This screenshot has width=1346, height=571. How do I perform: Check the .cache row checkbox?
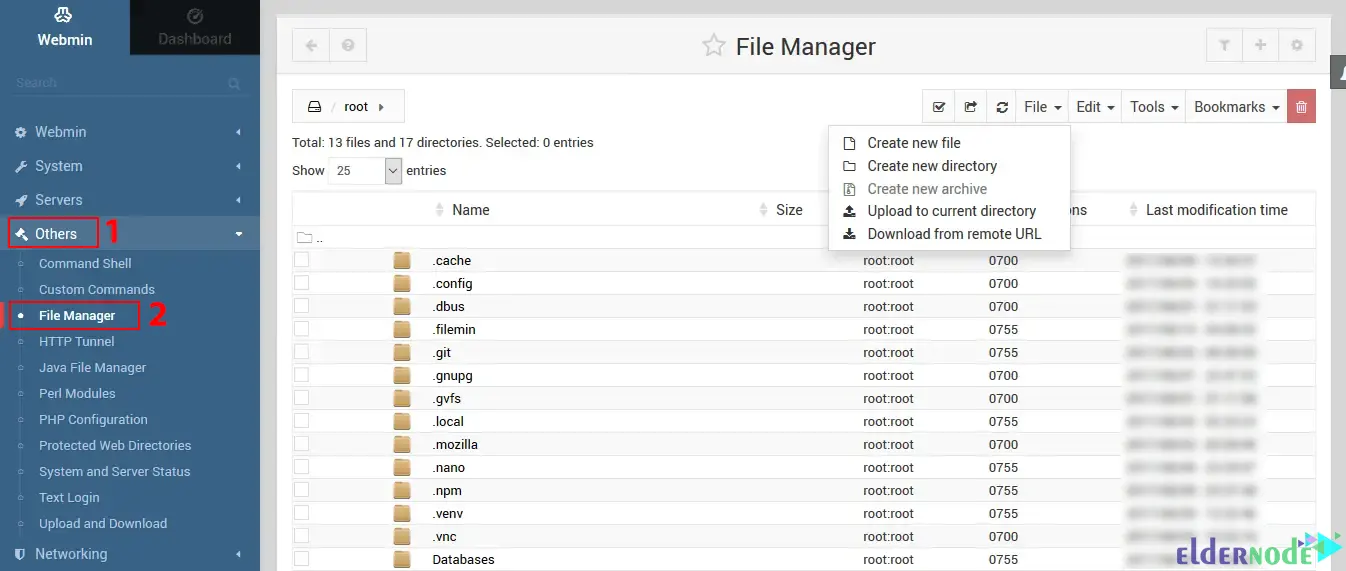tap(301, 260)
